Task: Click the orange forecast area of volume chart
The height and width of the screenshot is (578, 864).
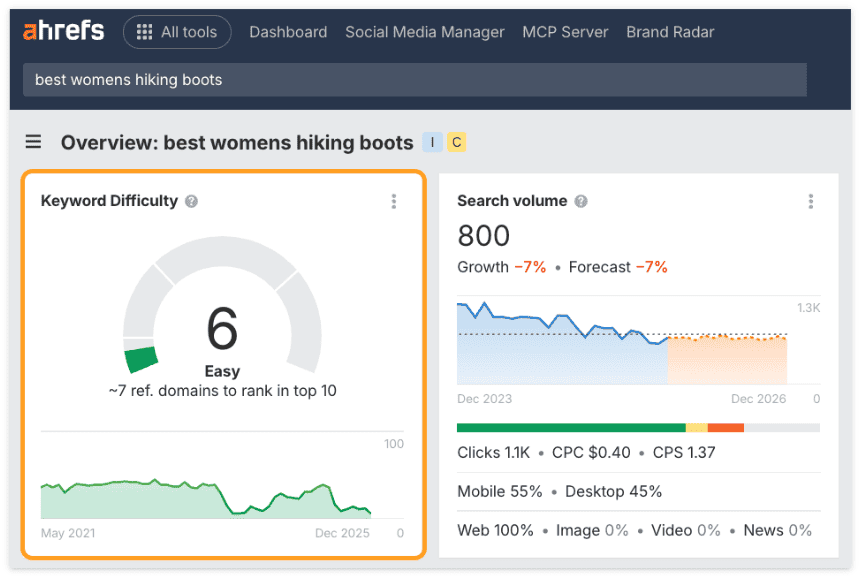Action: [727, 360]
